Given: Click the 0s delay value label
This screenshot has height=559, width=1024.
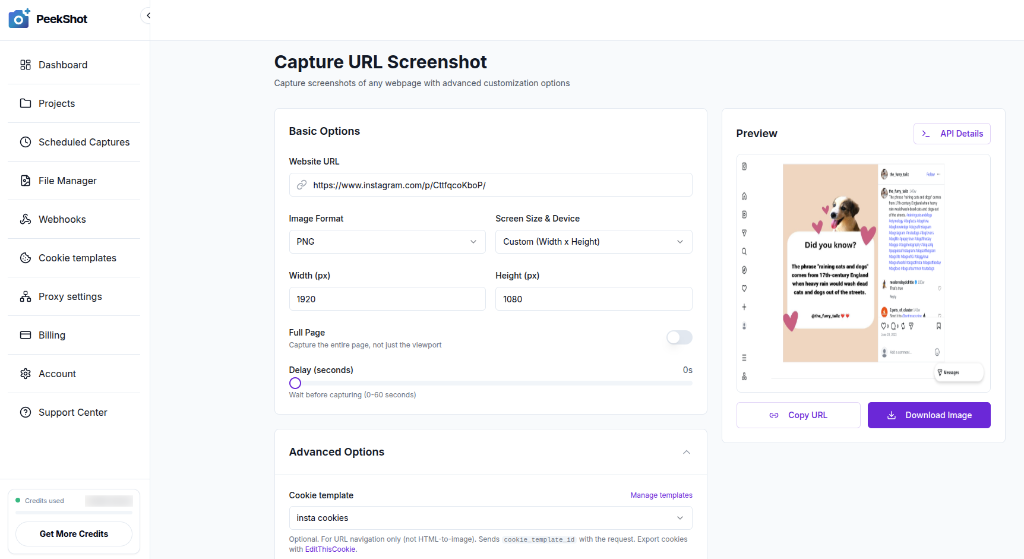Looking at the screenshot, I should (x=688, y=370).
